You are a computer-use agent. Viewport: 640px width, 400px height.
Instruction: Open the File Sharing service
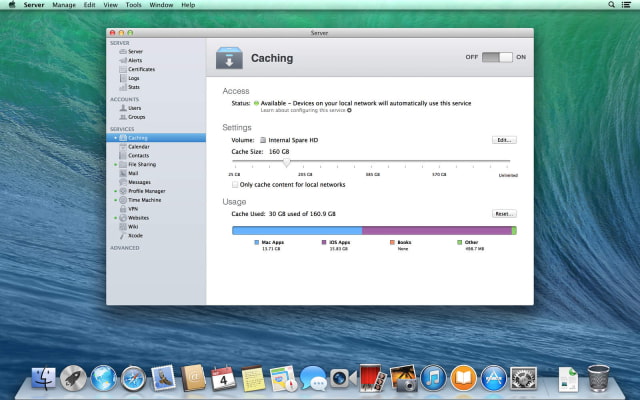click(x=141, y=164)
